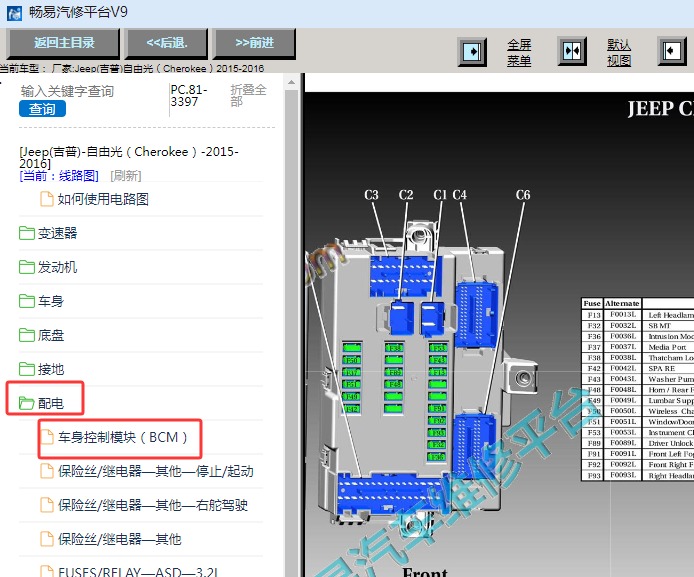Collapse the open 配电 folder

[50, 404]
